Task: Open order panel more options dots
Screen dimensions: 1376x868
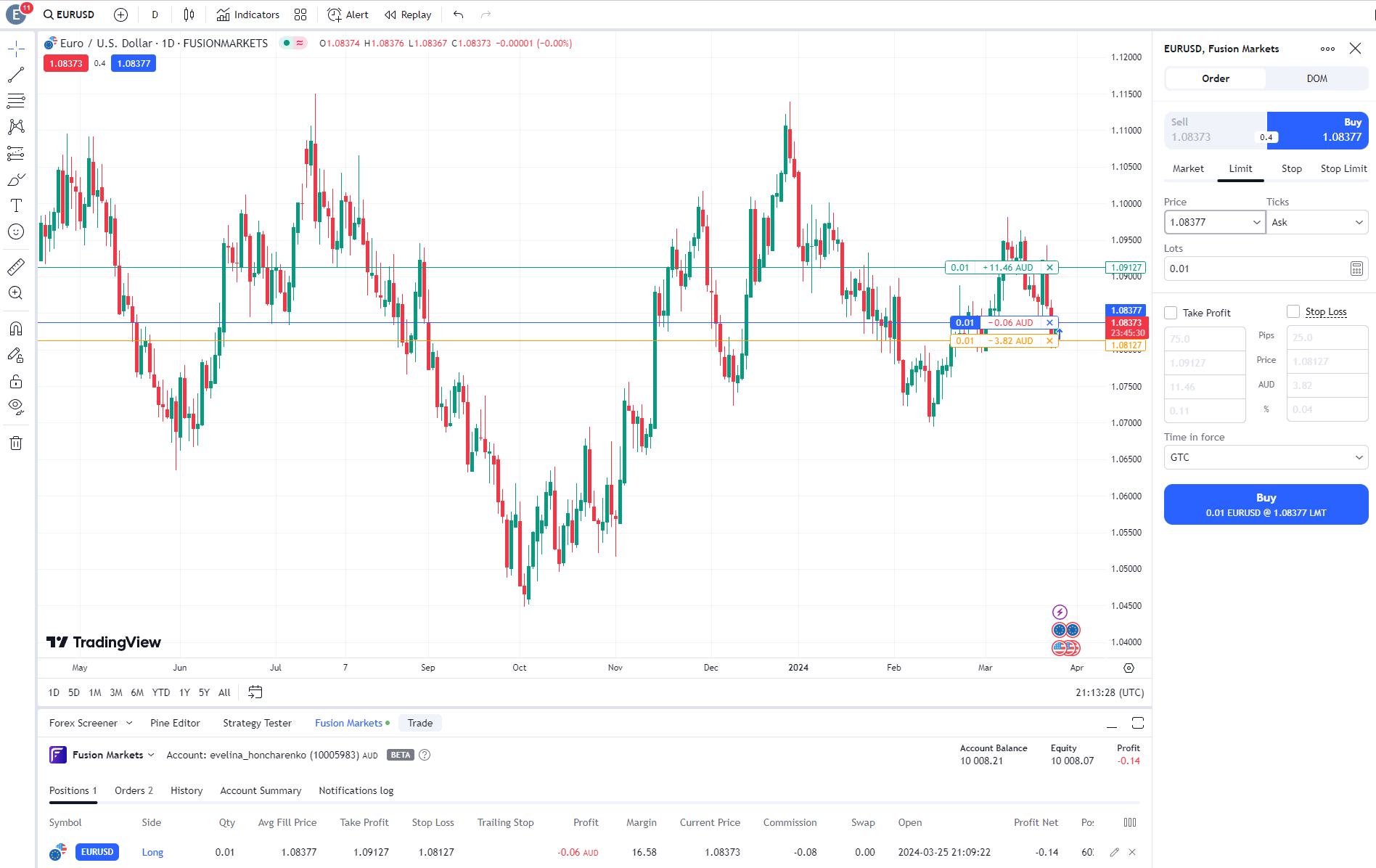Action: [x=1327, y=49]
